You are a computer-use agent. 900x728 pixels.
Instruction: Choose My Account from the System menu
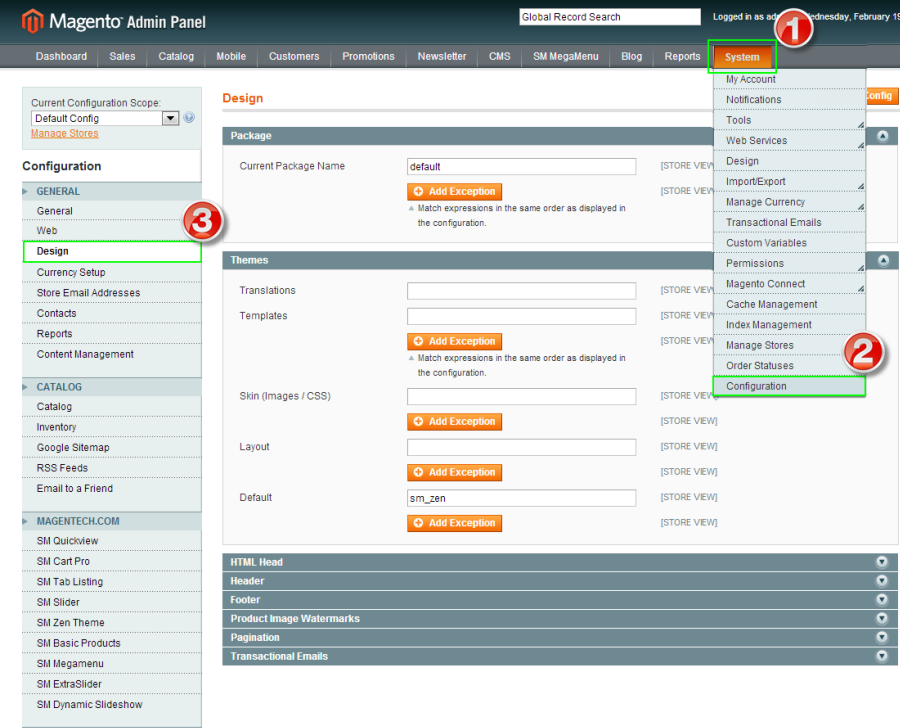click(789, 79)
